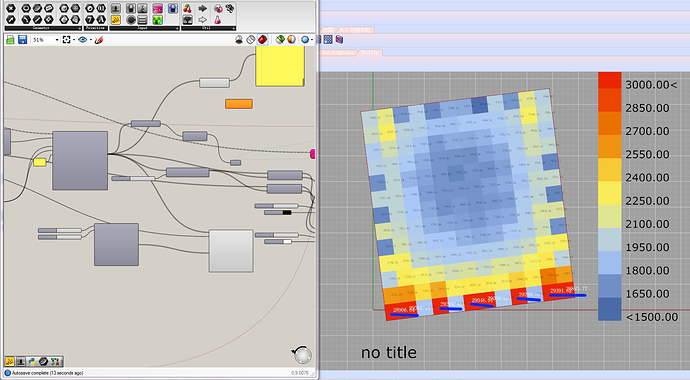Click the black circle Input icon
The width and height of the screenshot is (690, 380).
point(131,20)
